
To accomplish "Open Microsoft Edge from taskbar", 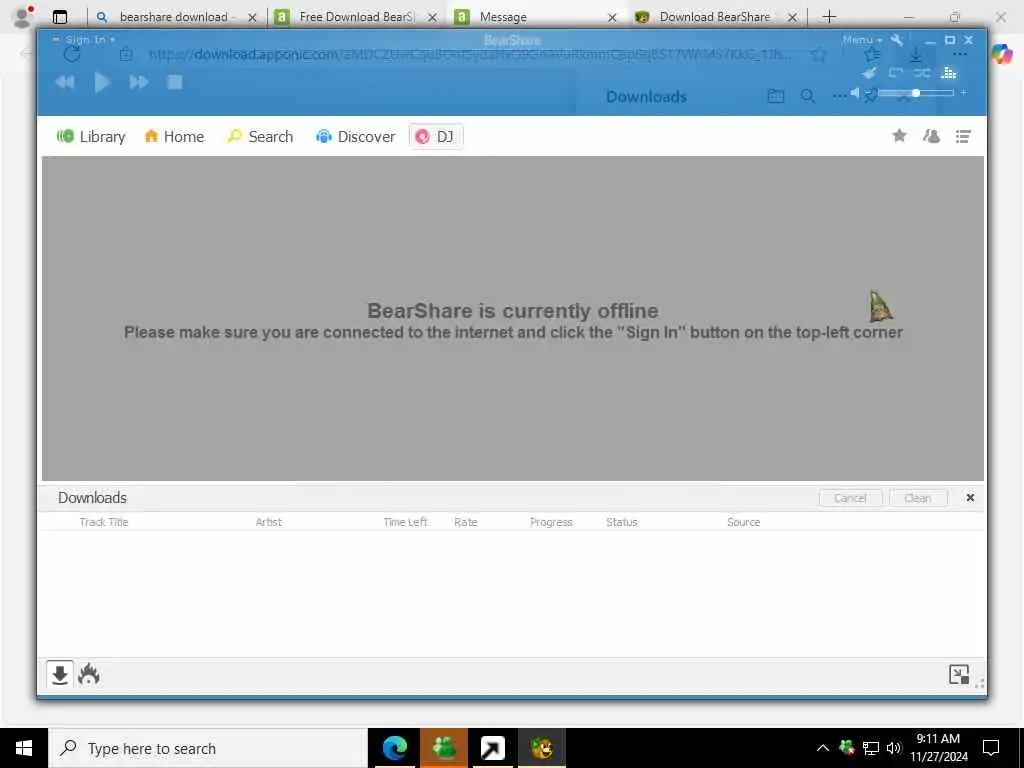I will click(x=394, y=748).
